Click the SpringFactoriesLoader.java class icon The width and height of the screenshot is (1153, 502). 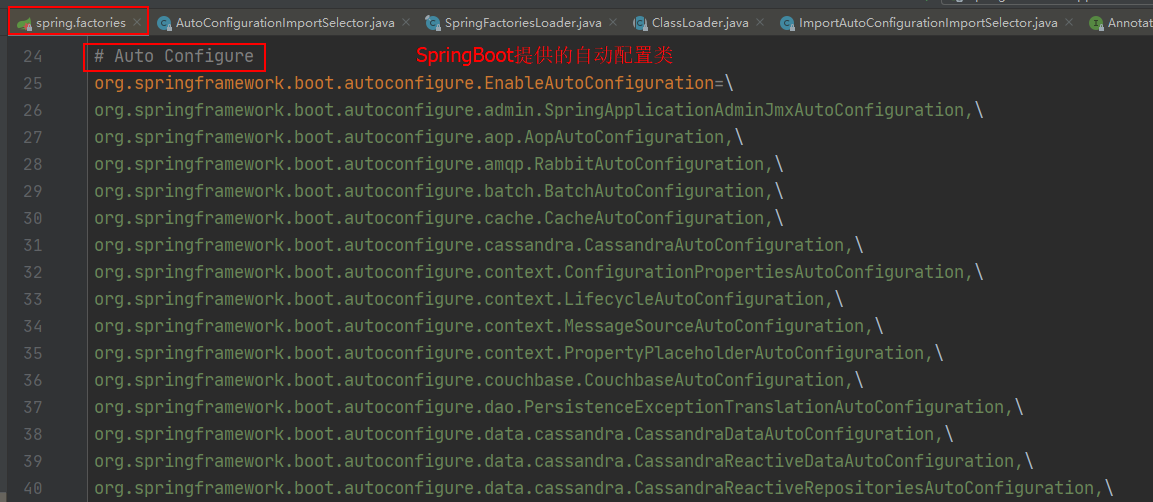pos(432,24)
